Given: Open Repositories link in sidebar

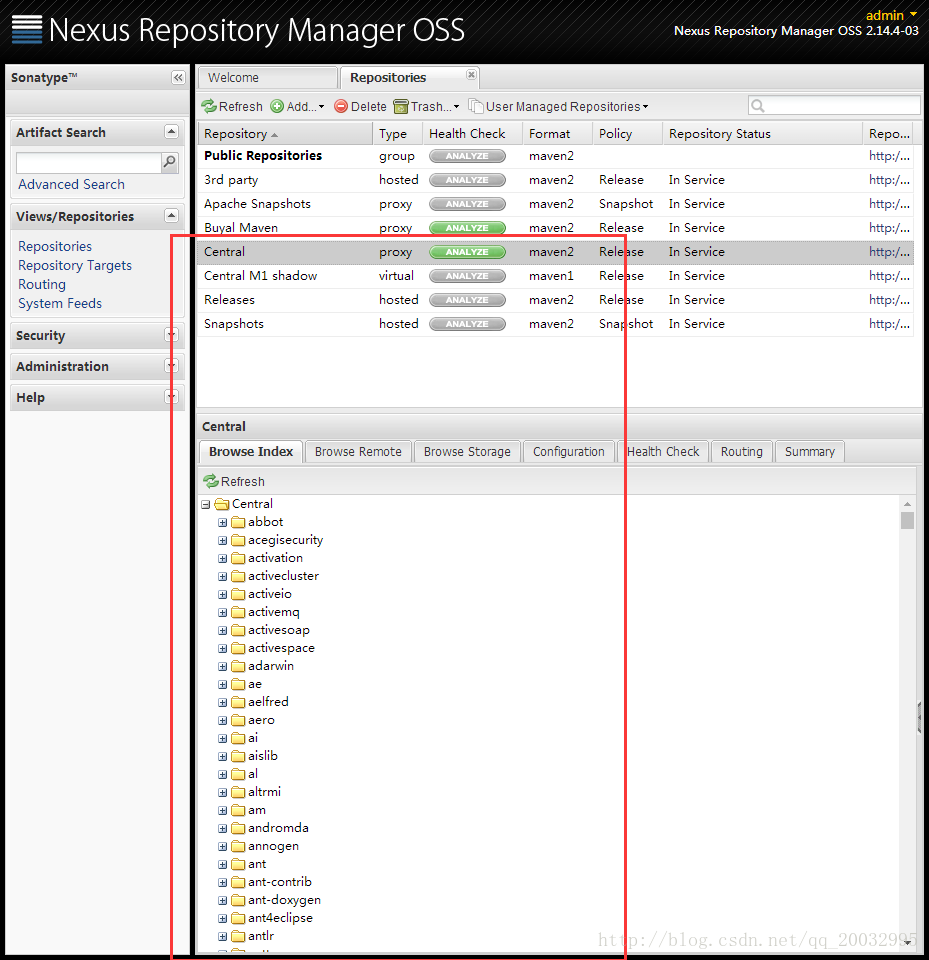Looking at the screenshot, I should pyautogui.click(x=55, y=246).
